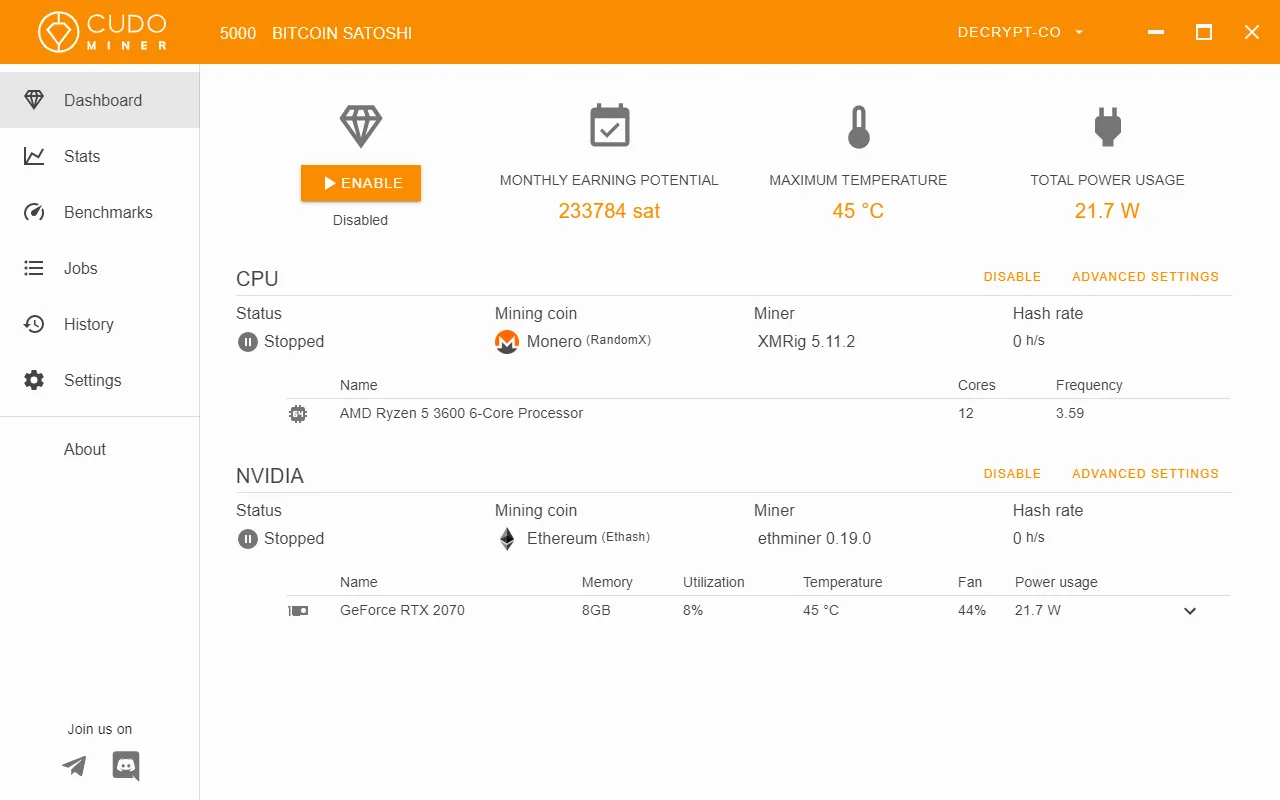Open the Benchmarks page
The width and height of the screenshot is (1280, 800).
point(107,212)
